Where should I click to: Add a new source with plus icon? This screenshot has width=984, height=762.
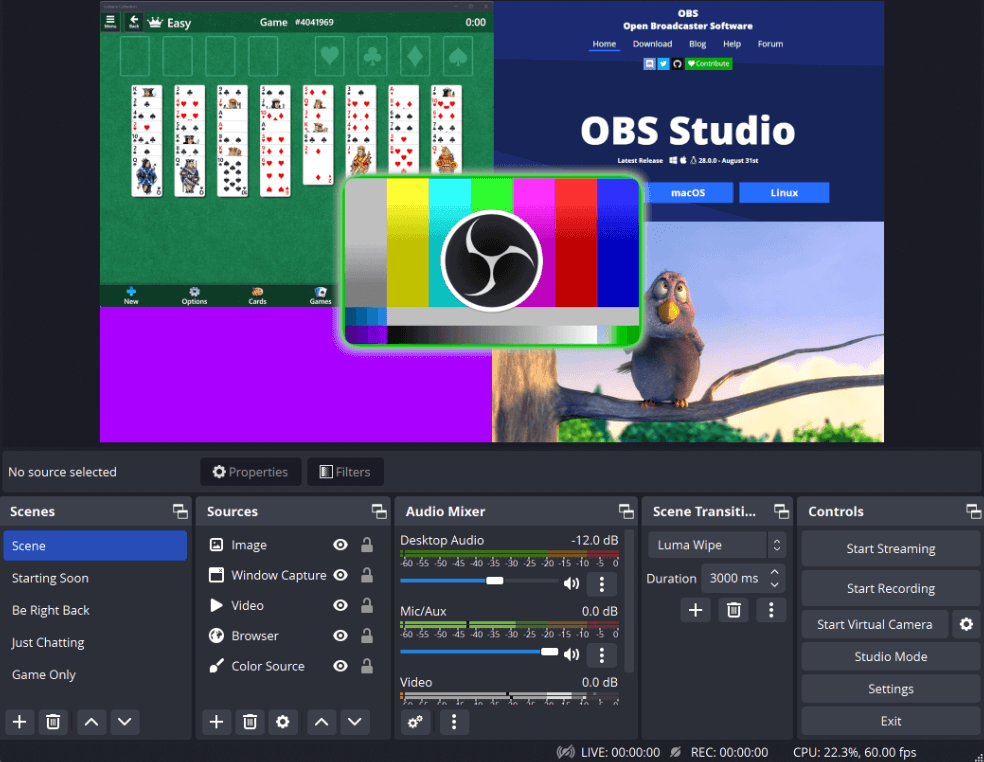click(217, 722)
